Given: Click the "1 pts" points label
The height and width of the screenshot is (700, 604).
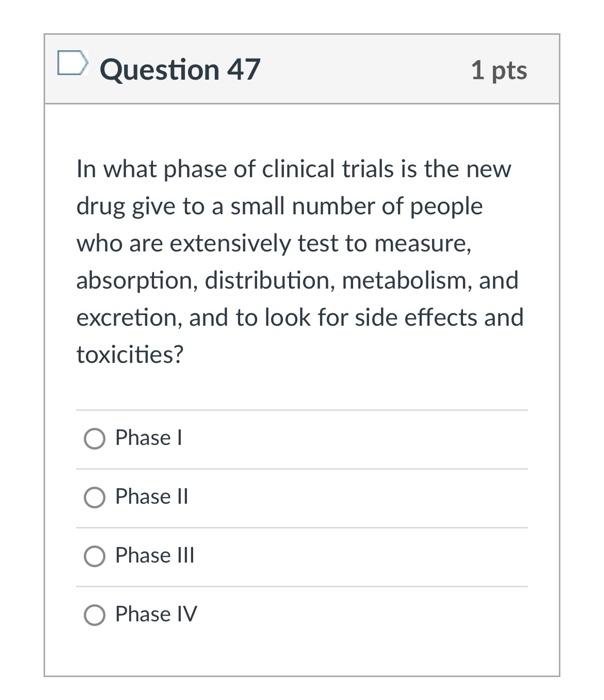Looking at the screenshot, I should (x=498, y=70).
